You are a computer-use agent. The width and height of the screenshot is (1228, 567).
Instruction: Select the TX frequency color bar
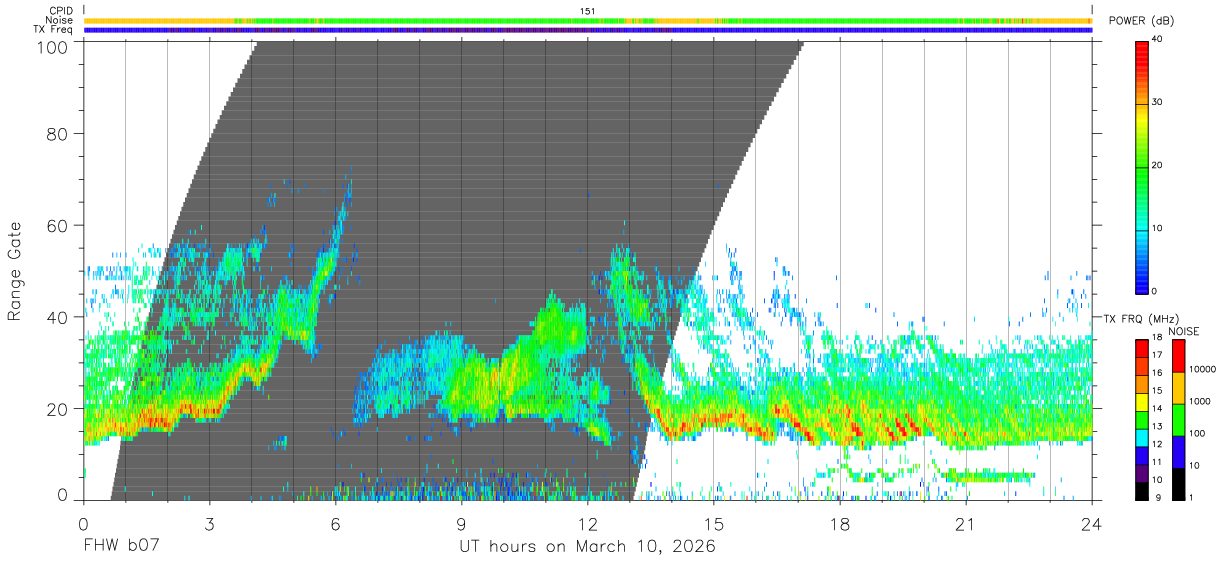tap(1142, 420)
